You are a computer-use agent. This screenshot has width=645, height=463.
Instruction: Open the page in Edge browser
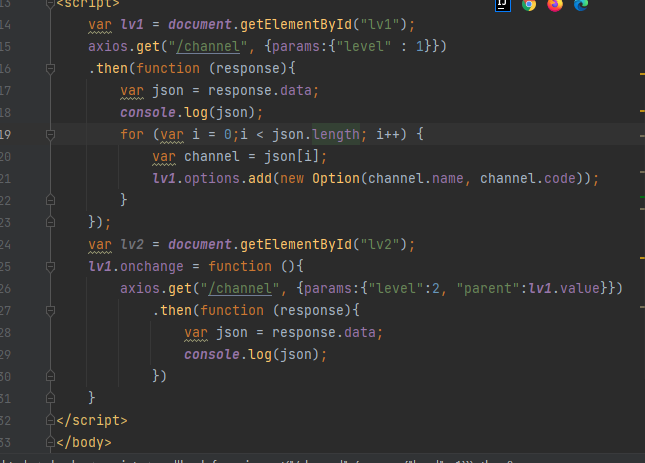point(581,5)
